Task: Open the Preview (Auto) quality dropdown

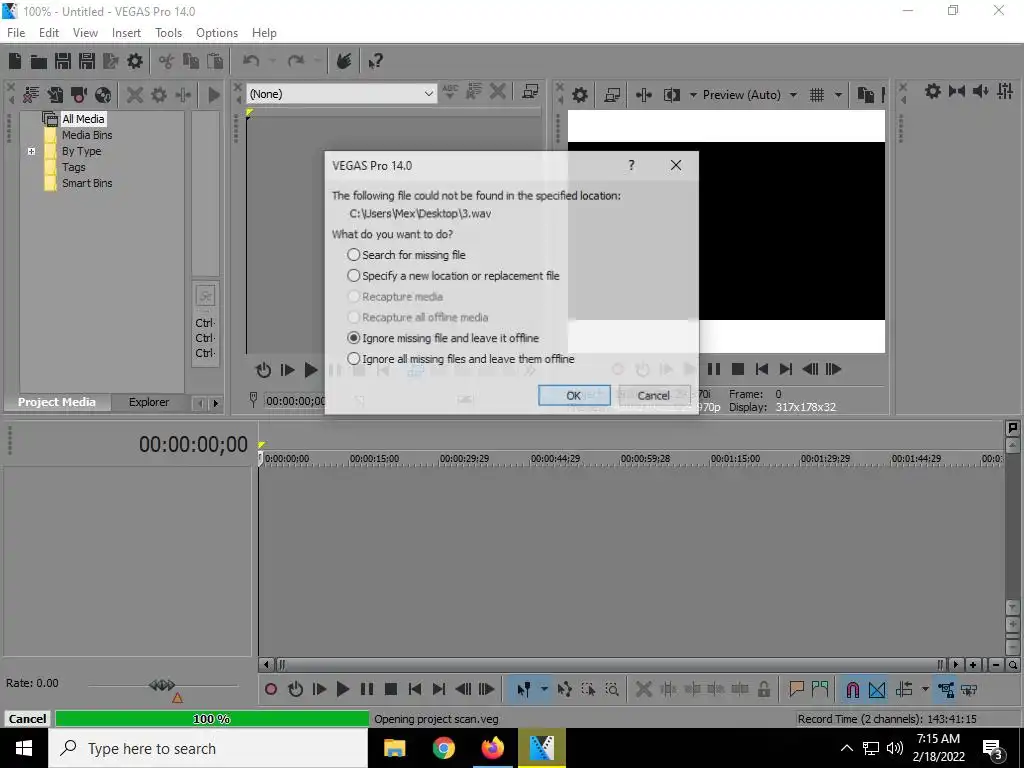Action: click(x=793, y=95)
